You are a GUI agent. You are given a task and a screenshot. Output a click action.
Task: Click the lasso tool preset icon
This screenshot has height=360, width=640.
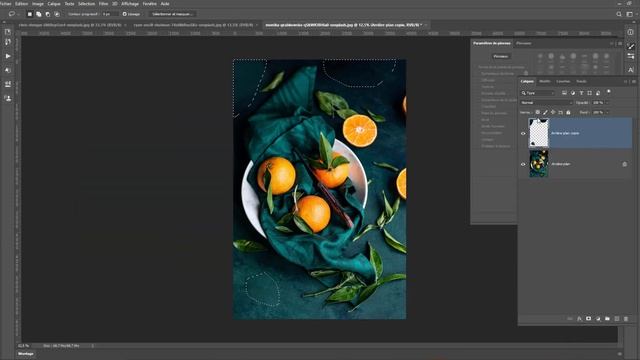click(11, 14)
